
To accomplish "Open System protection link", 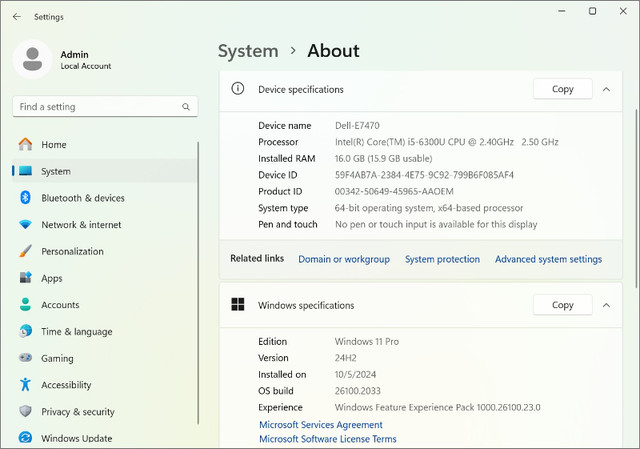I will (x=442, y=259).
